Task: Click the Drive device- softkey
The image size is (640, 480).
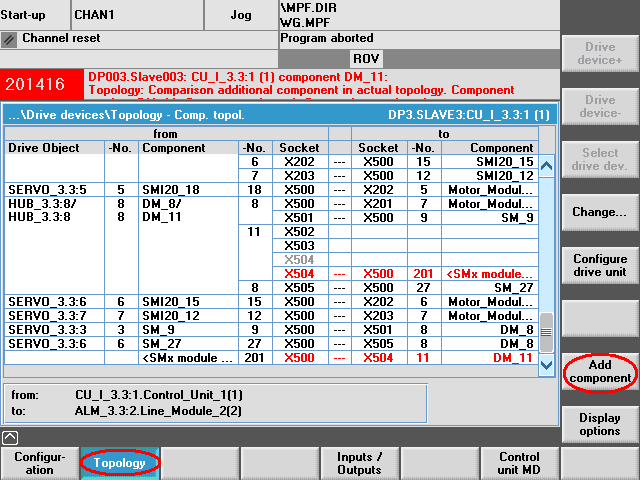Action: pyautogui.click(x=600, y=107)
